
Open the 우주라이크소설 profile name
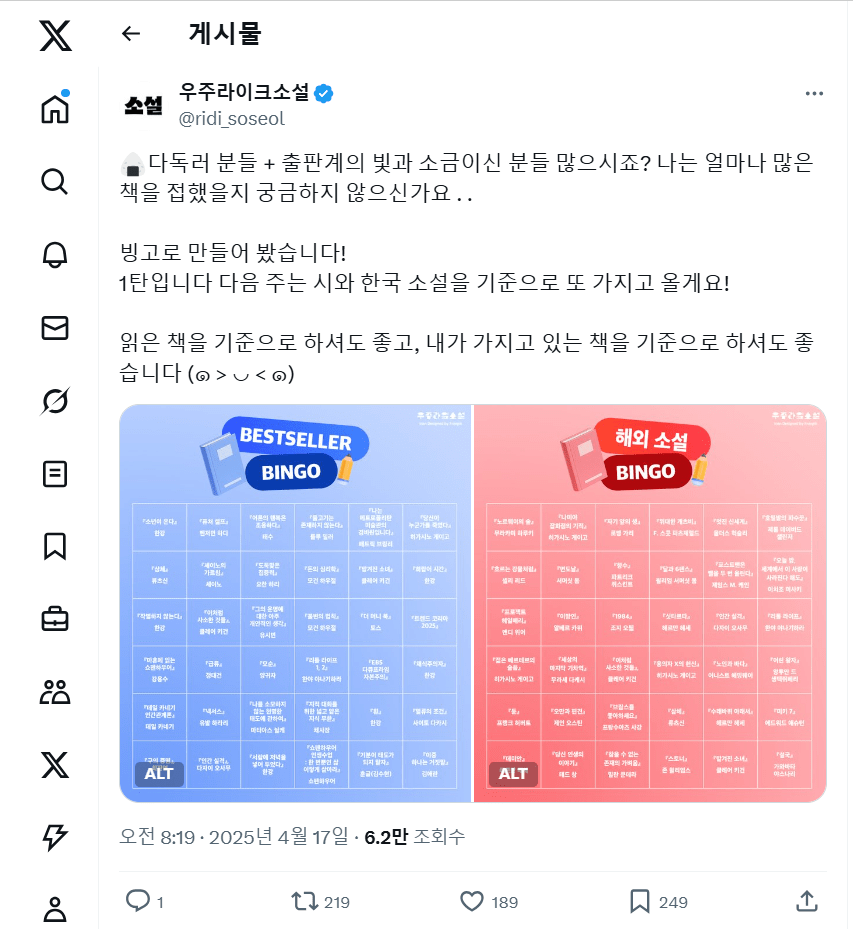243,93
